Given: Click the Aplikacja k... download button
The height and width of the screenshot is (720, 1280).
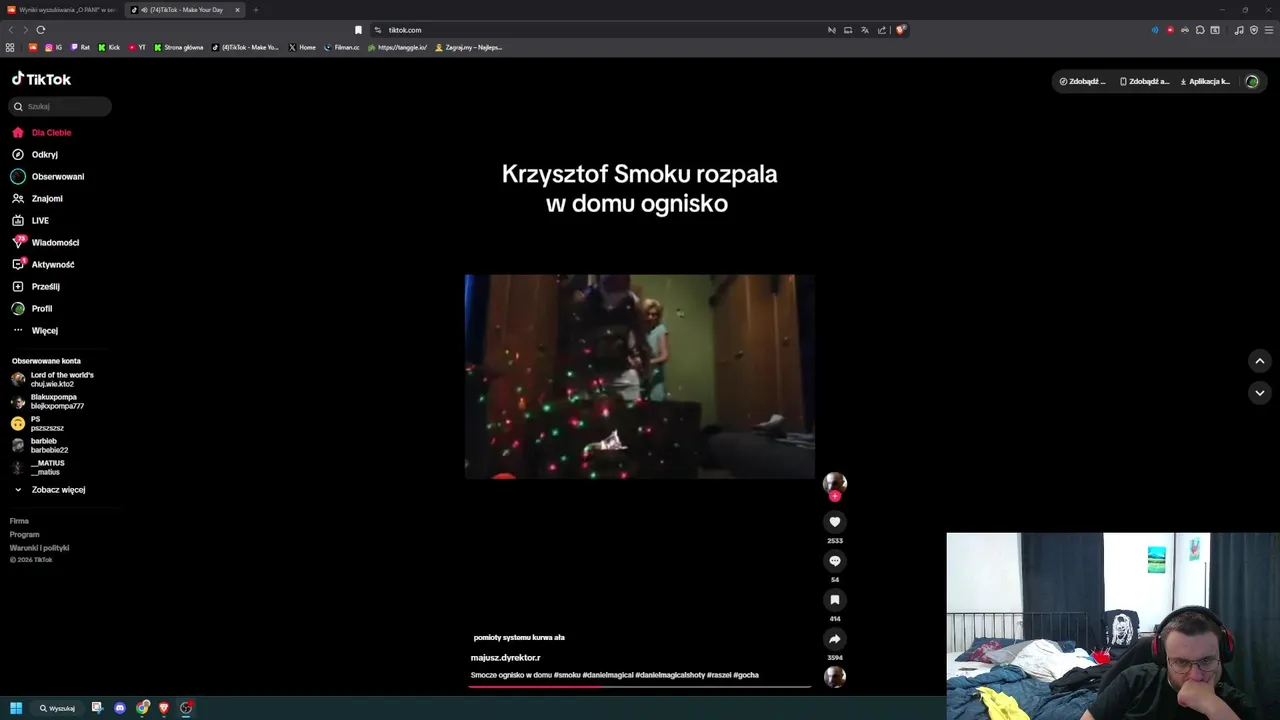Looking at the screenshot, I should (x=1205, y=81).
